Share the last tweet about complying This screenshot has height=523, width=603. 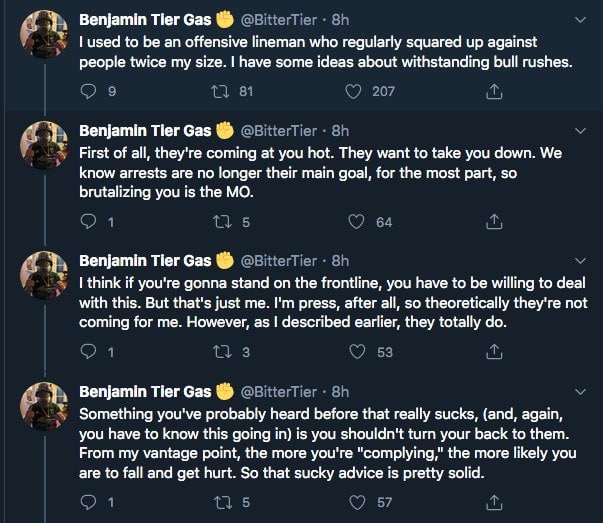(493, 503)
